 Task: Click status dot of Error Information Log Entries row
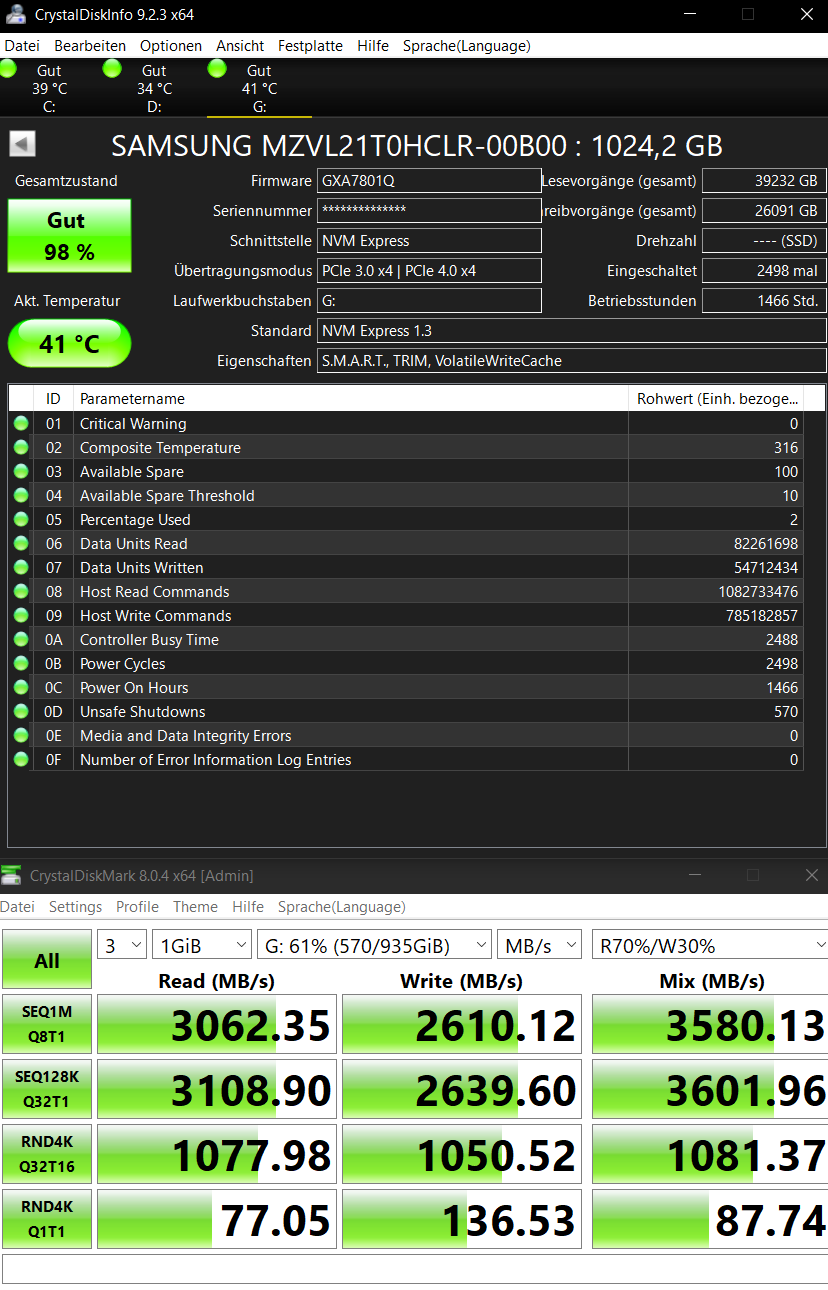point(21,760)
